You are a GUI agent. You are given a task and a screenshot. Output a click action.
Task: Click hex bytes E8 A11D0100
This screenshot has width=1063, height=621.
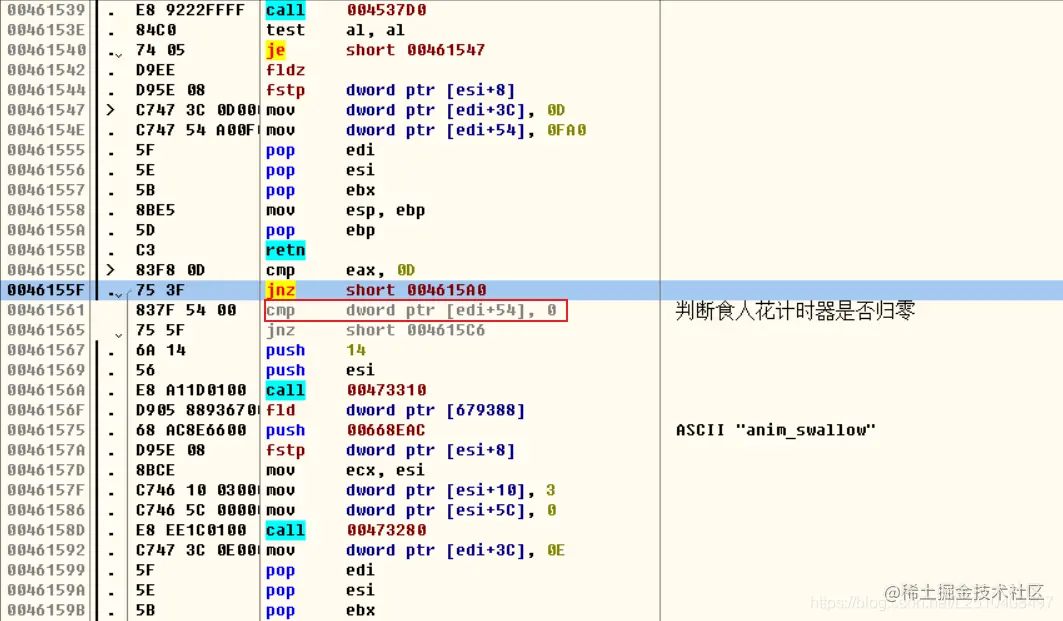(190, 390)
